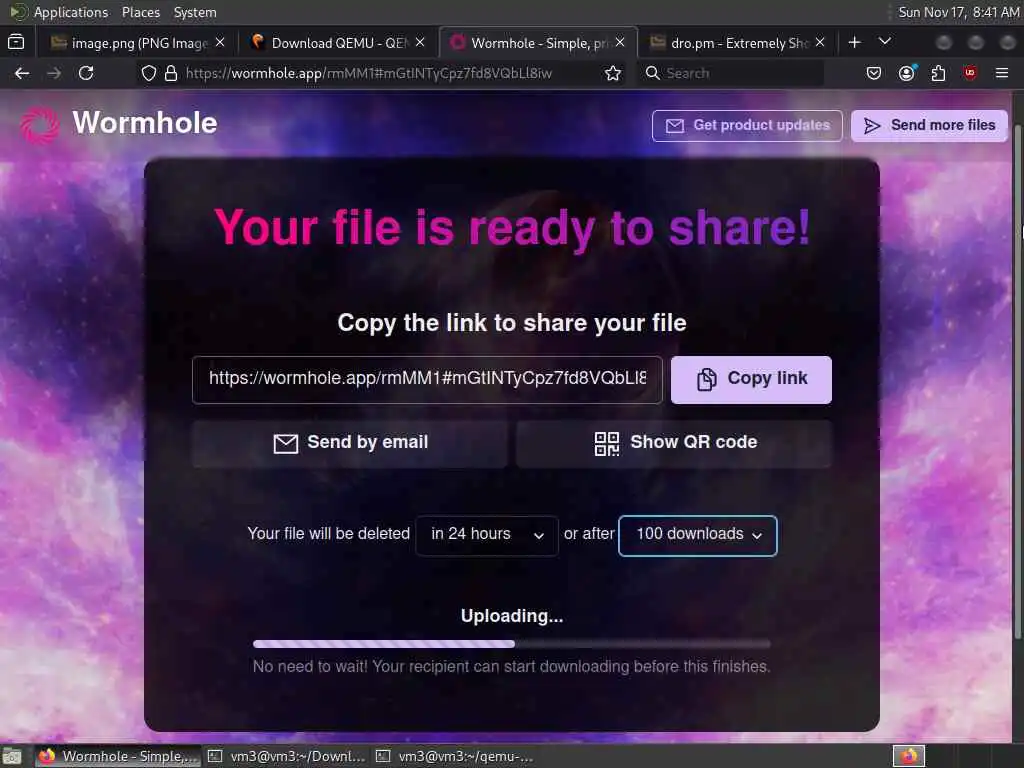1024x768 pixels.
Task: Click the show desktop icon in bottom panel
Action: 12,756
